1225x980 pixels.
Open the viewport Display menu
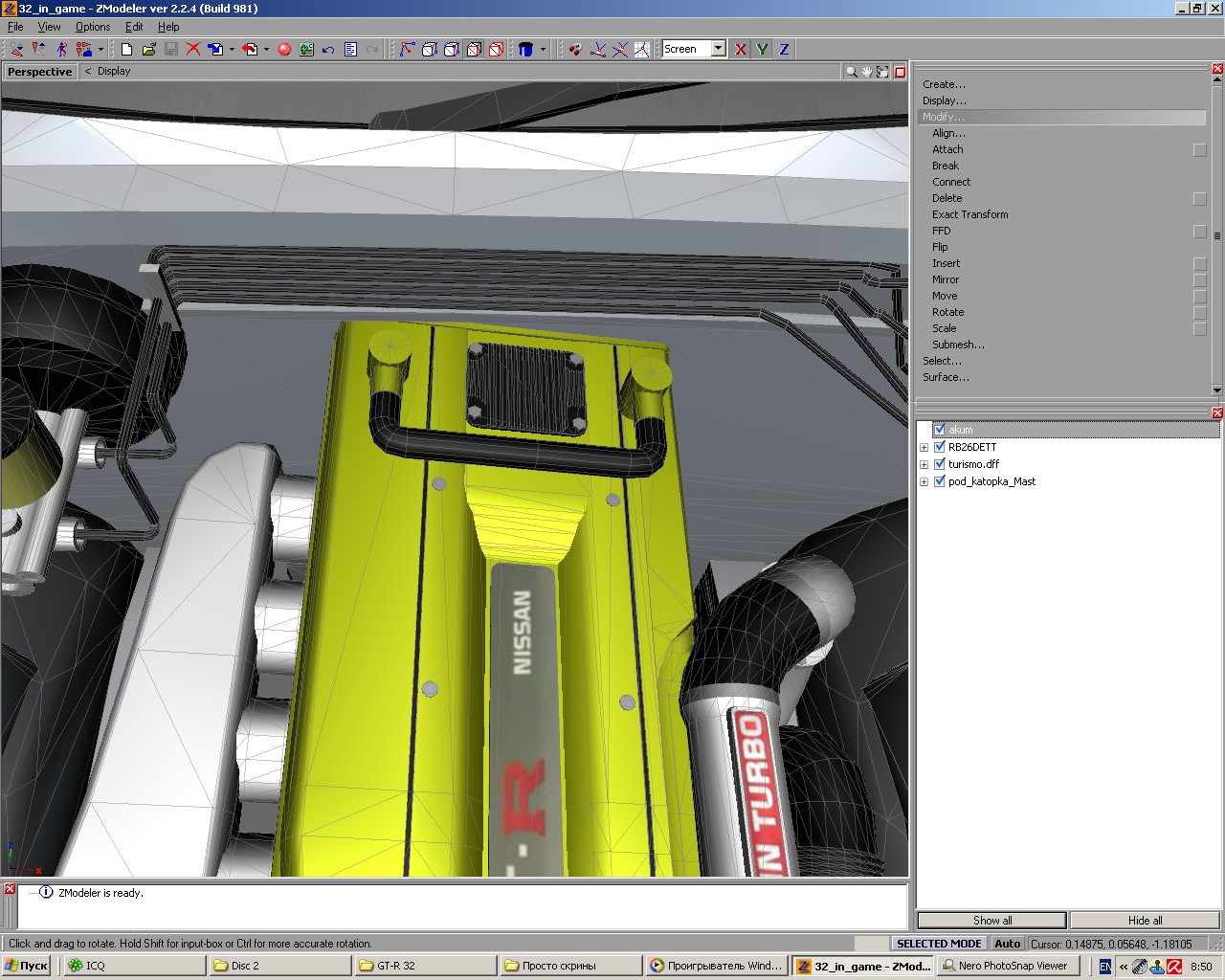tap(113, 71)
